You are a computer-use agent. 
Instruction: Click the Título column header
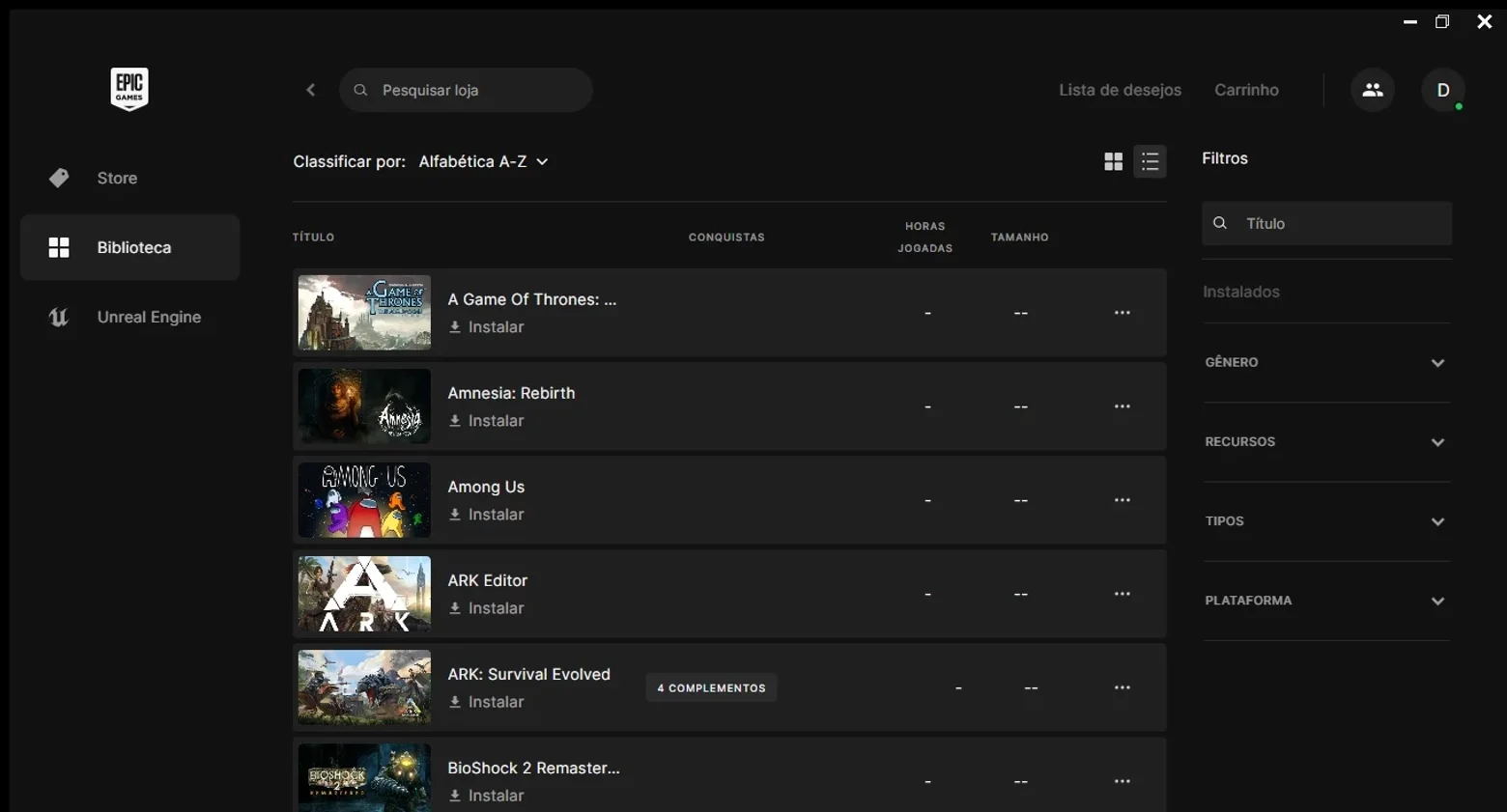(x=314, y=238)
